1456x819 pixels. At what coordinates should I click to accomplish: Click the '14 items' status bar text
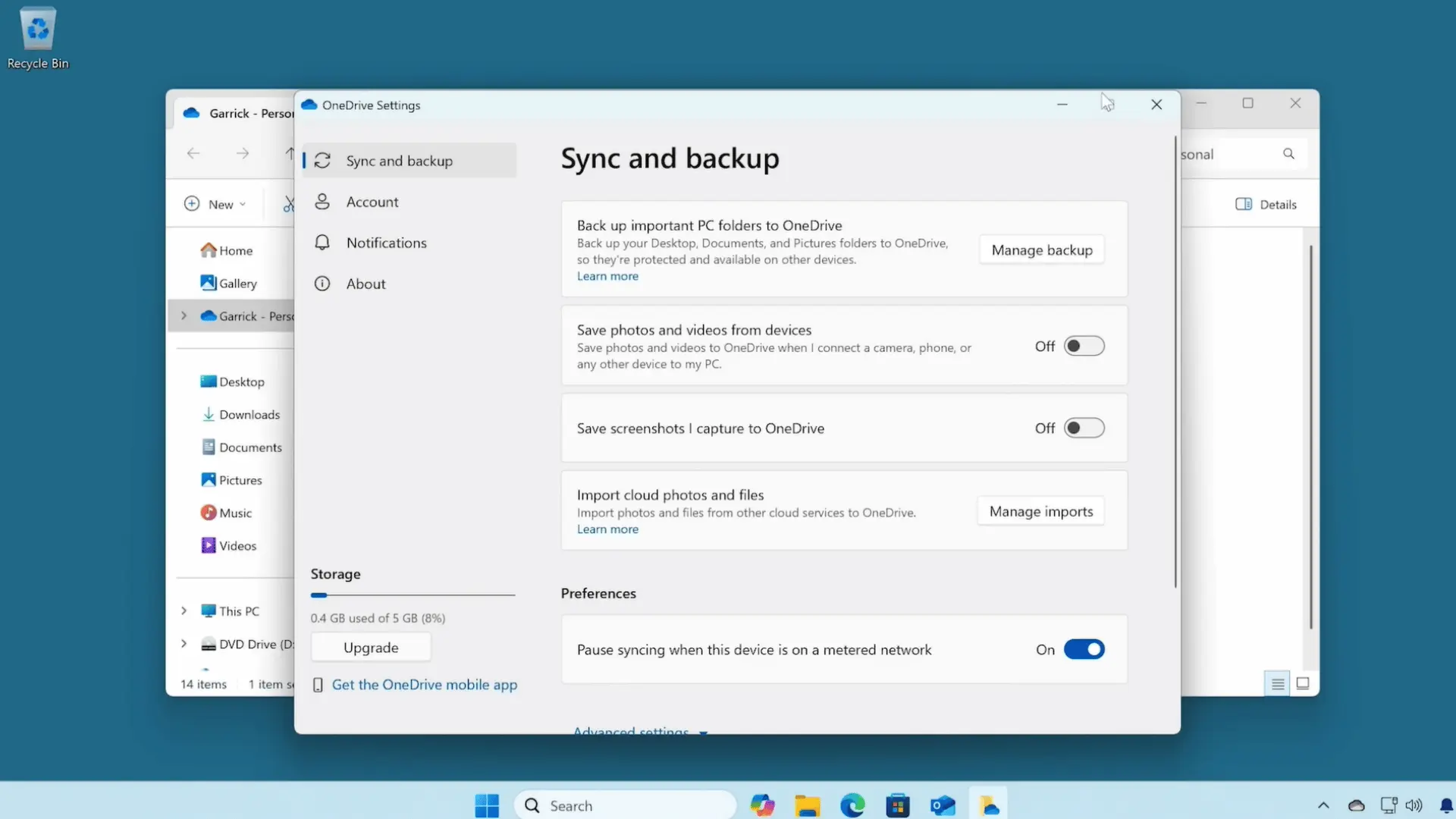coord(203,684)
